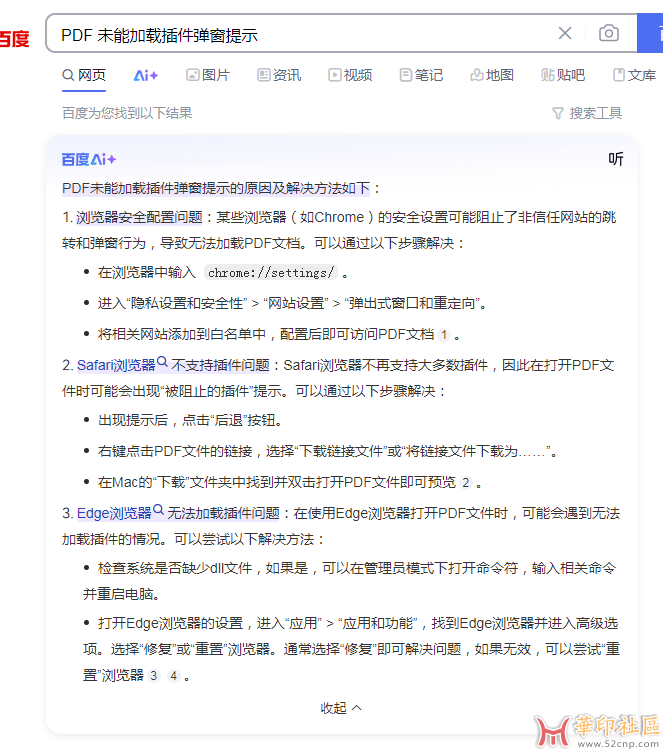Open the 资讯 news tab
Image resolution: width=663 pixels, height=751 pixels.
pyautogui.click(x=279, y=75)
